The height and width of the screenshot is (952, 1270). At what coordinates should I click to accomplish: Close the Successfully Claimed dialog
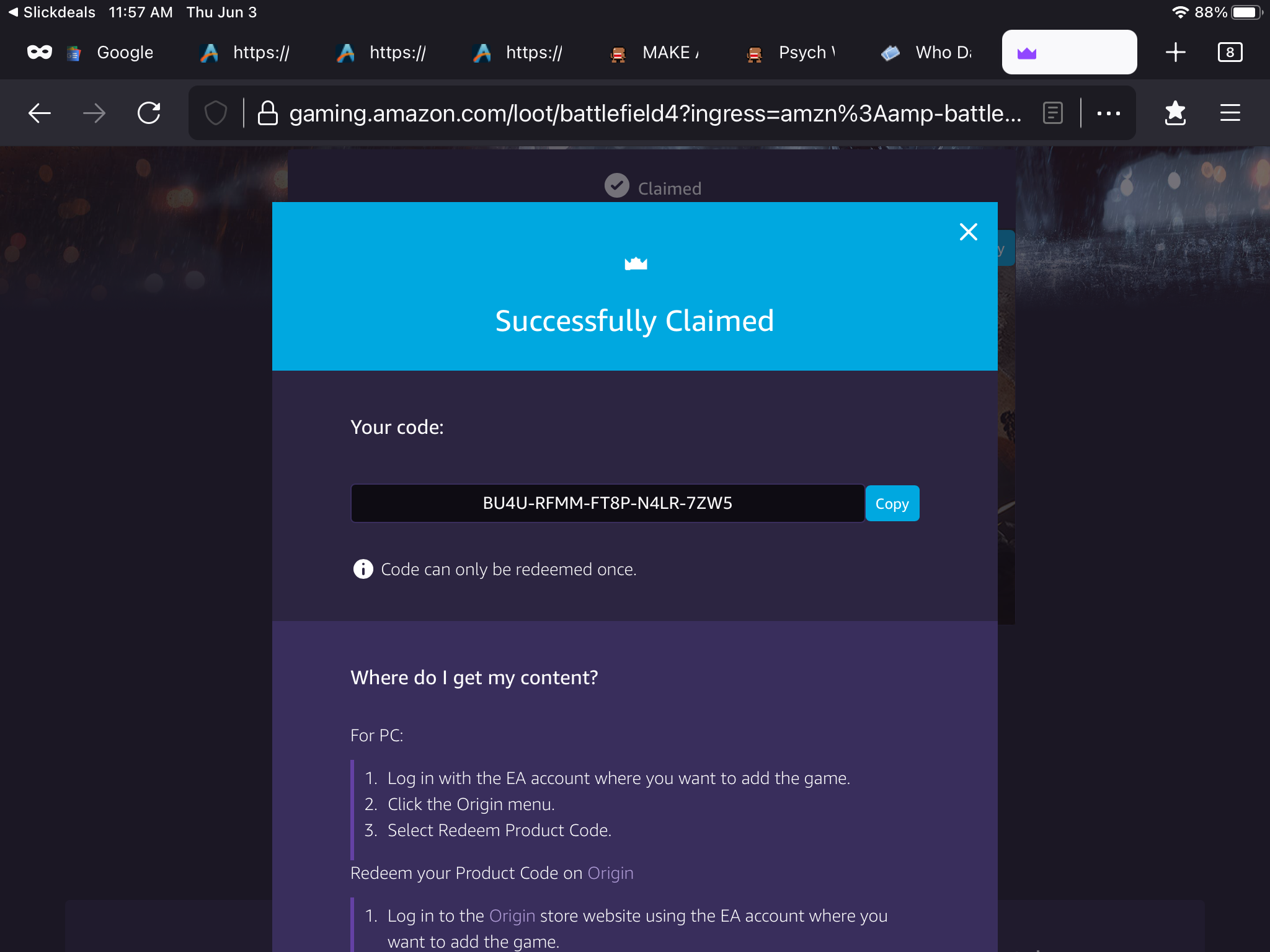click(968, 232)
